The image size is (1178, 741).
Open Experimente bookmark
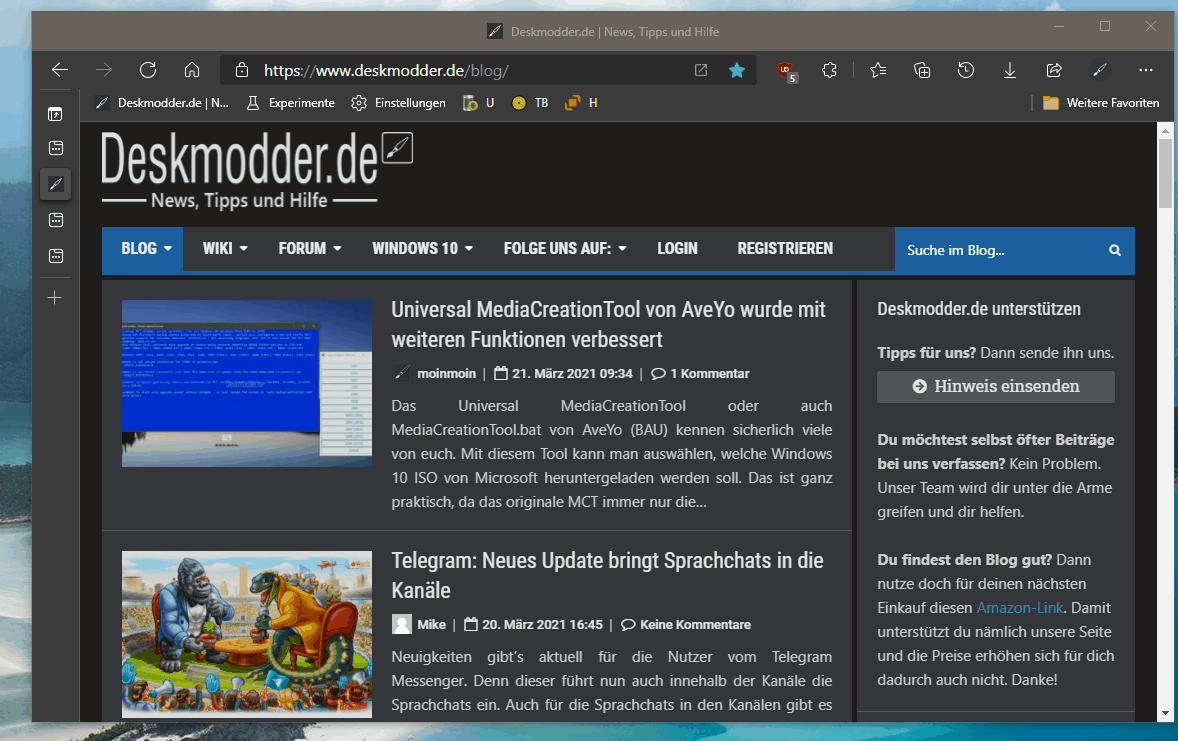coord(291,103)
